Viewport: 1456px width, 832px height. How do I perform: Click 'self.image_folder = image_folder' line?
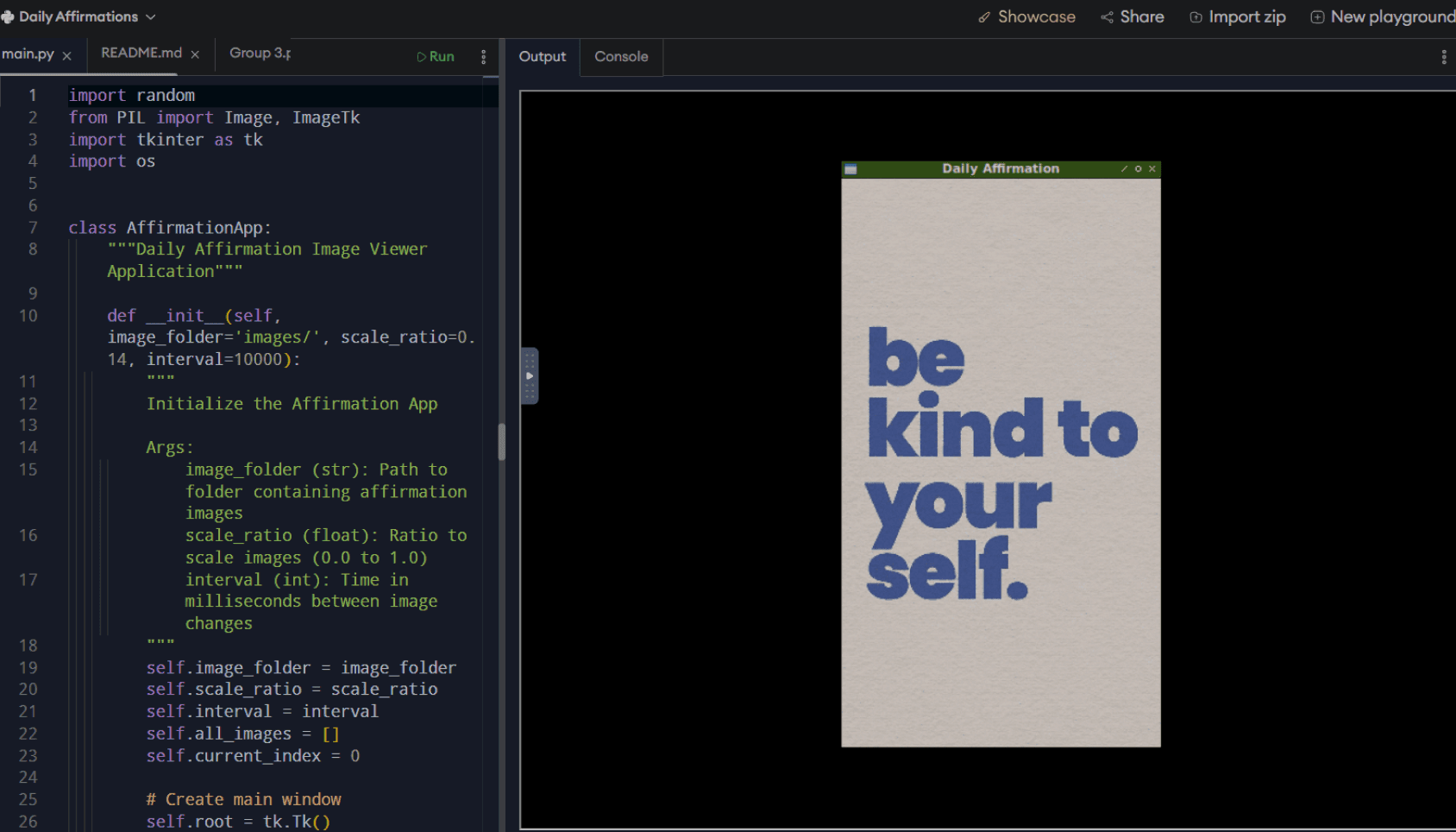coord(301,668)
